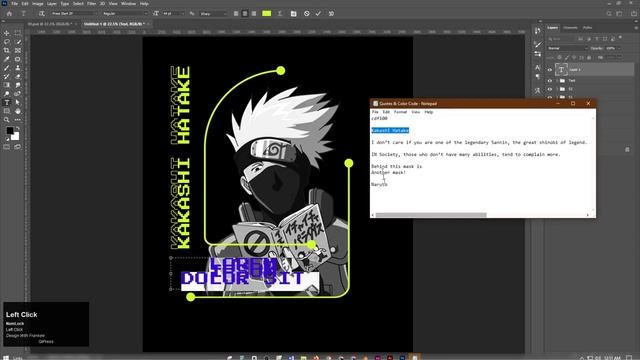Image resolution: width=640 pixels, height=360 pixels.
Task: Select the Path Selection arrow tool
Action: point(18,102)
